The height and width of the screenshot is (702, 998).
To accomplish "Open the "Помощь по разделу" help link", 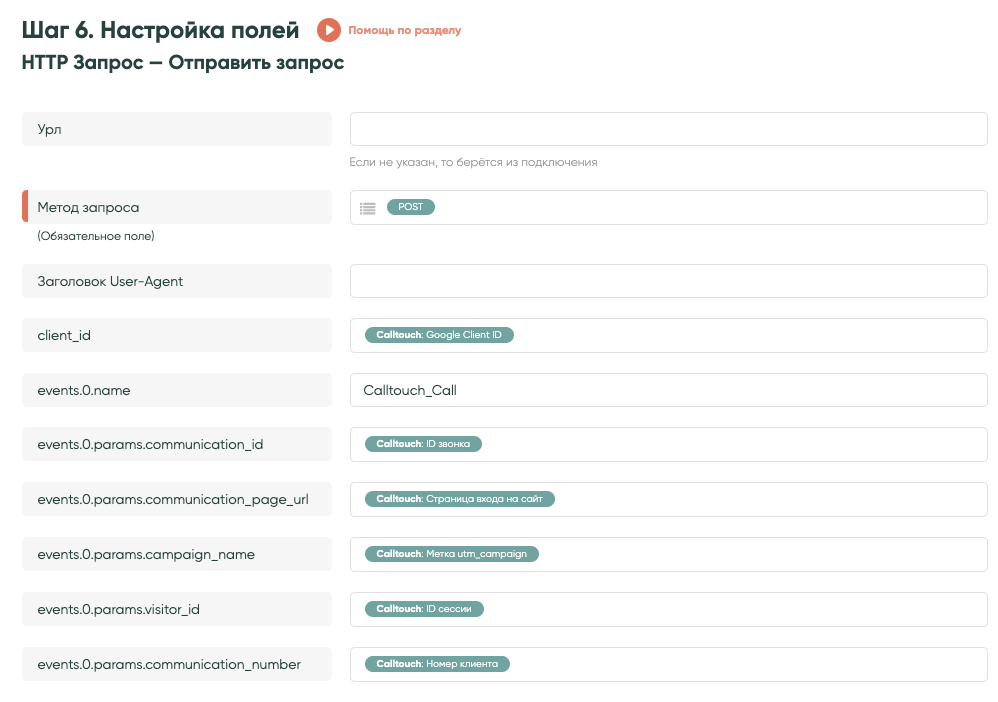I will [x=404, y=31].
